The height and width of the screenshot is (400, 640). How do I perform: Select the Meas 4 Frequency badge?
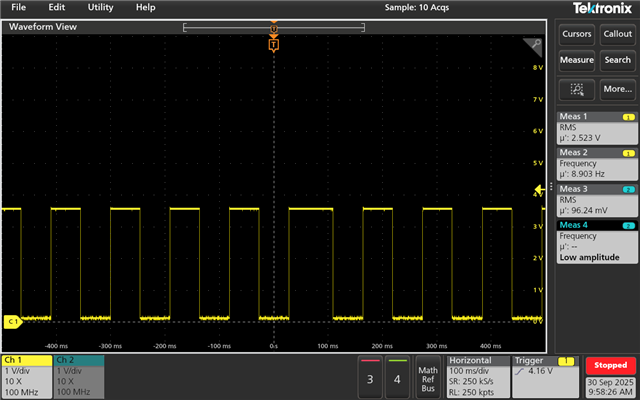597,242
